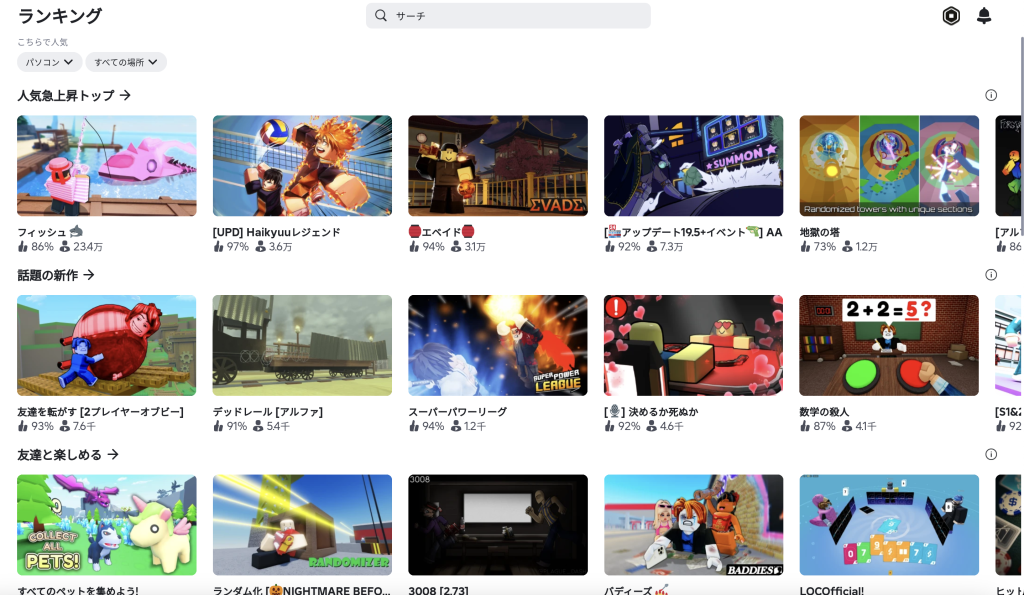Show info for 話題の新作 section

(991, 275)
